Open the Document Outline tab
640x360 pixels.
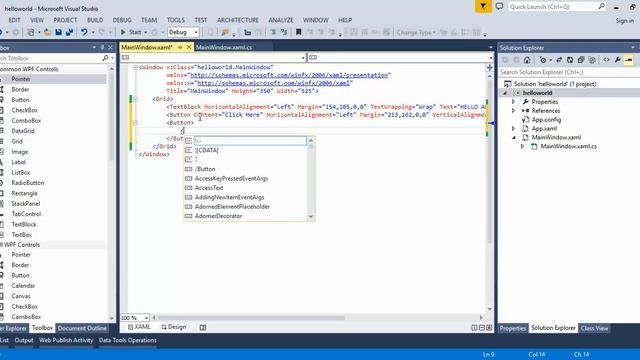click(x=82, y=328)
